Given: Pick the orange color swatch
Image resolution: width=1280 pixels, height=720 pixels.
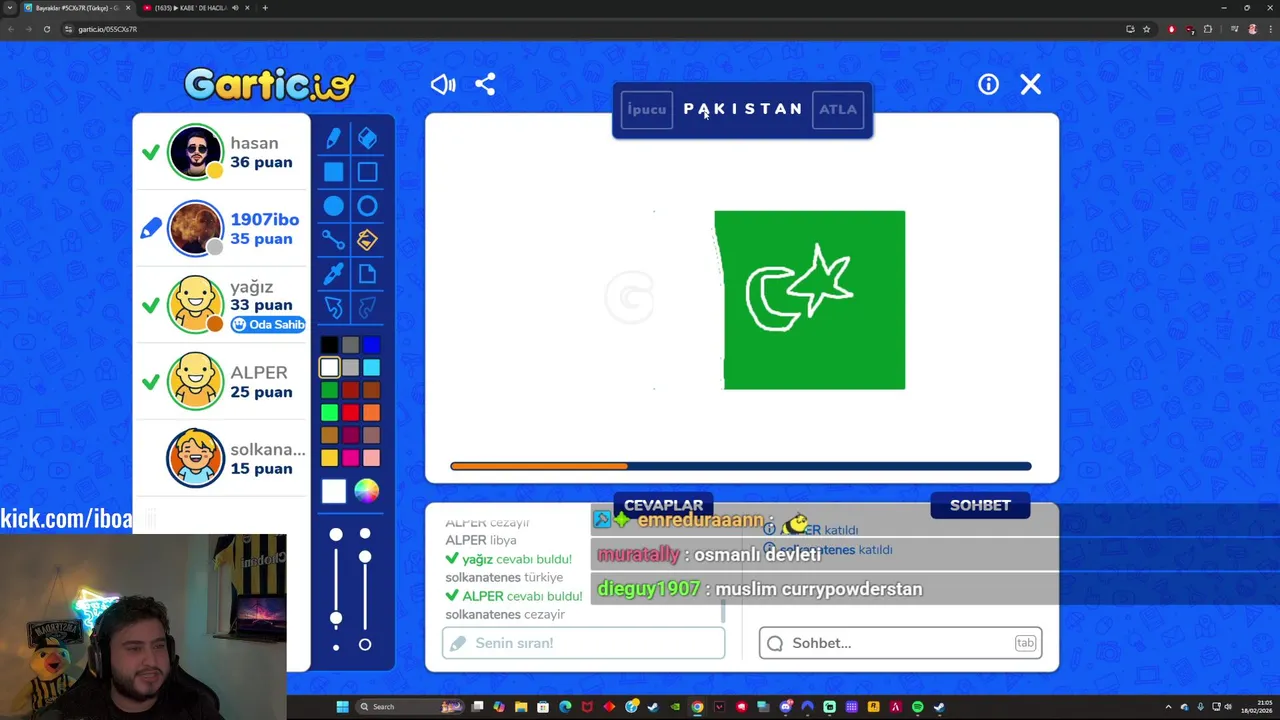Looking at the screenshot, I should point(371,412).
